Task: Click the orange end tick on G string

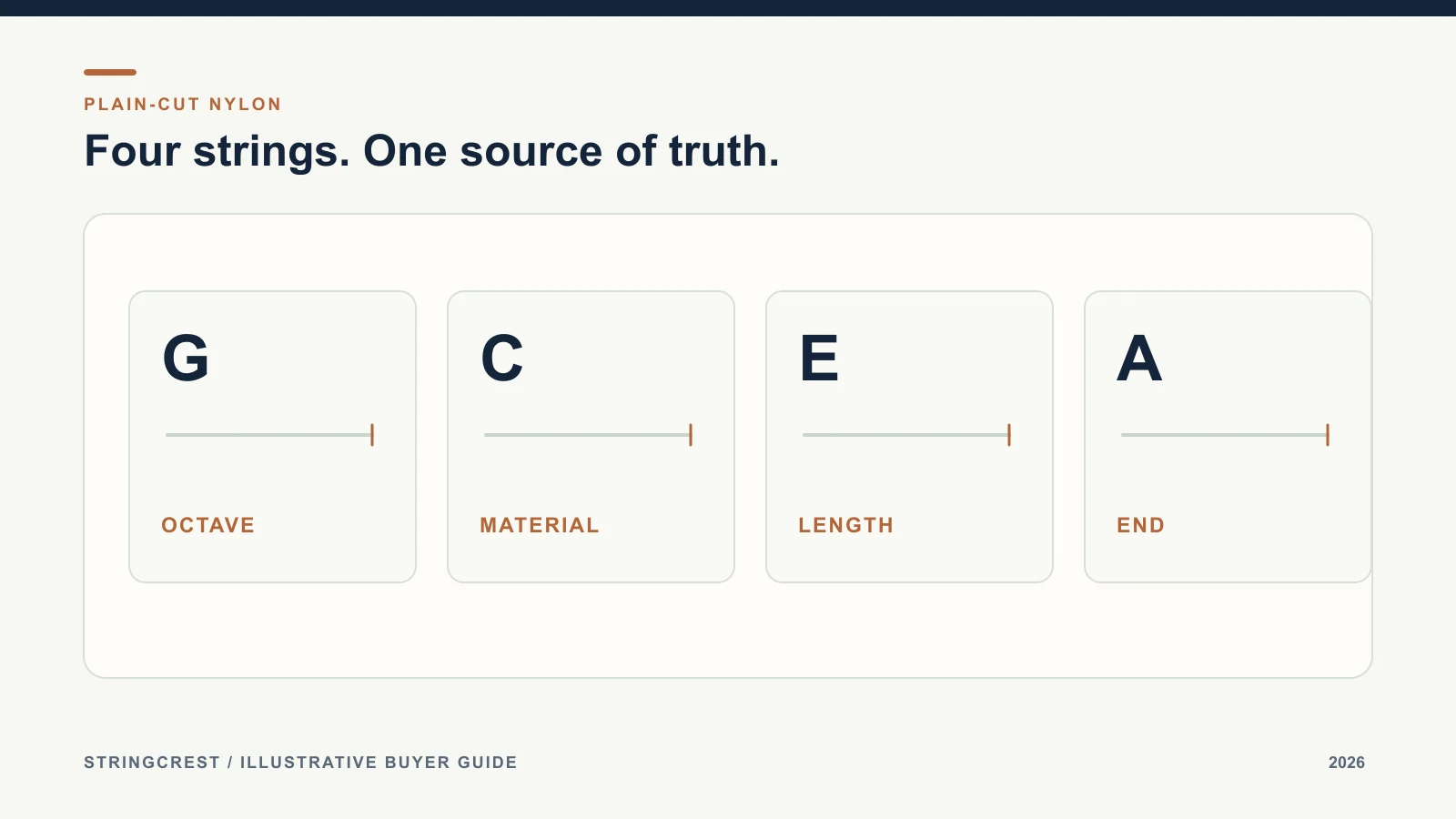Action: pos(372,435)
